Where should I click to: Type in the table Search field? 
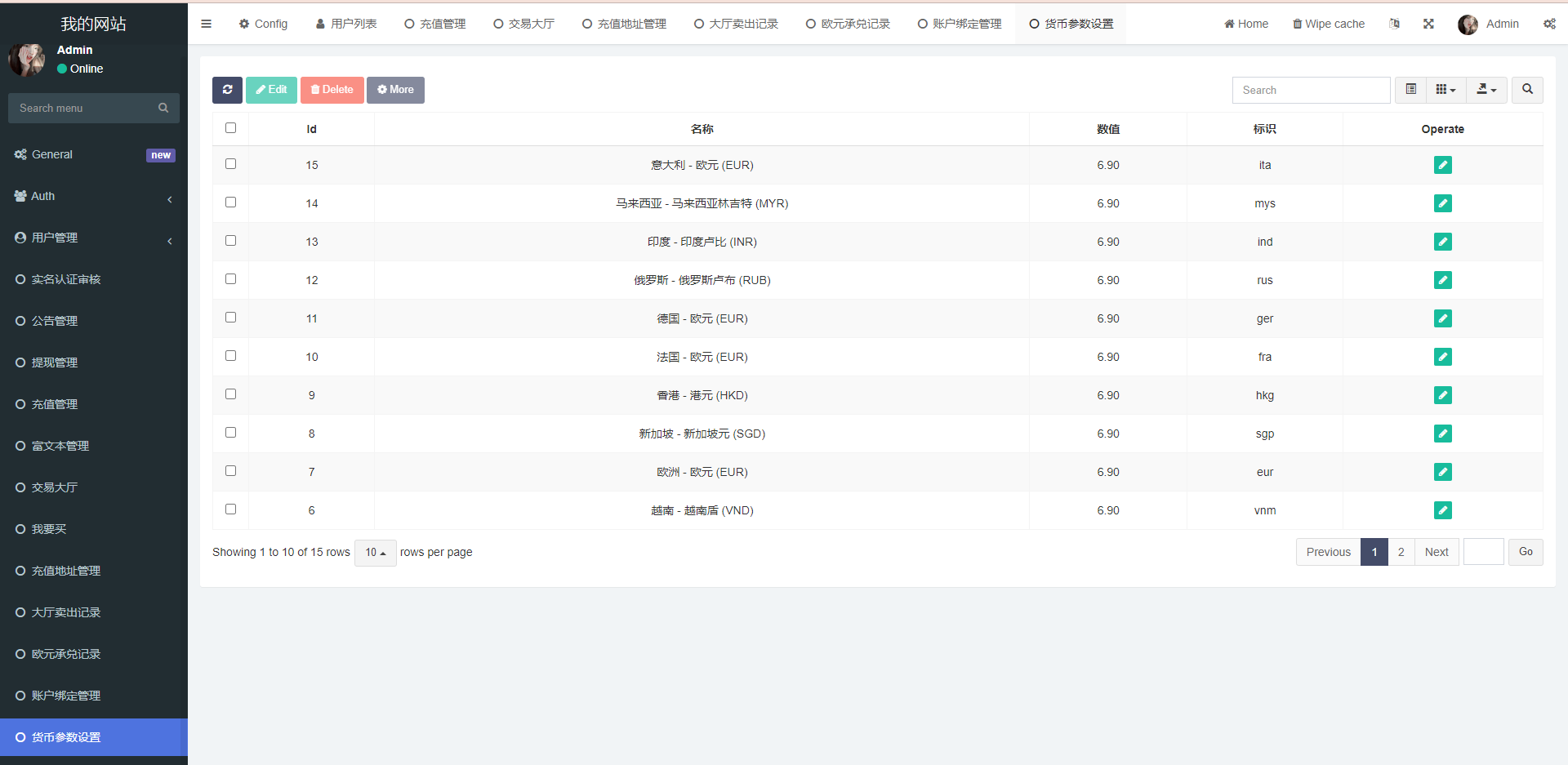tap(1311, 90)
